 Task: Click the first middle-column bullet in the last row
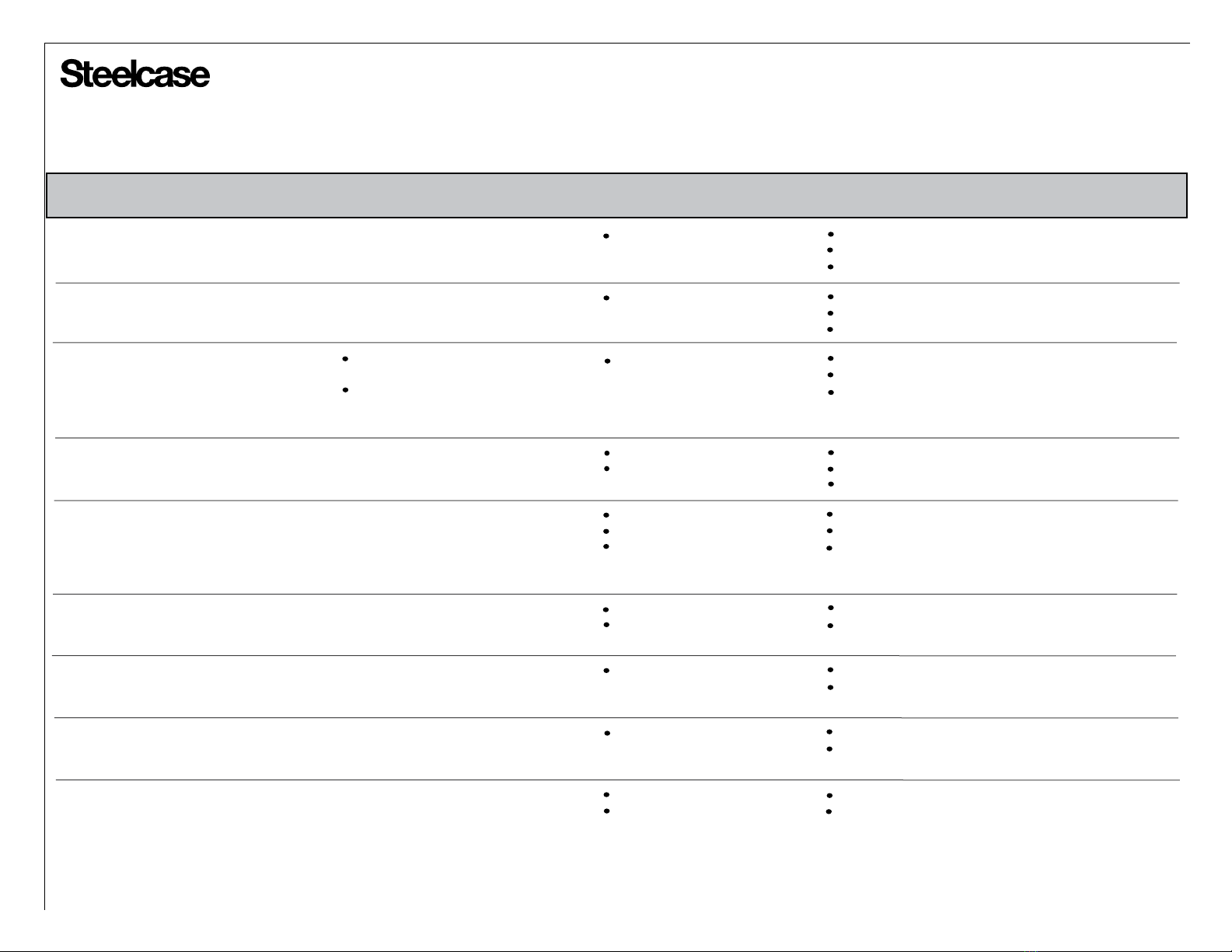606,795
